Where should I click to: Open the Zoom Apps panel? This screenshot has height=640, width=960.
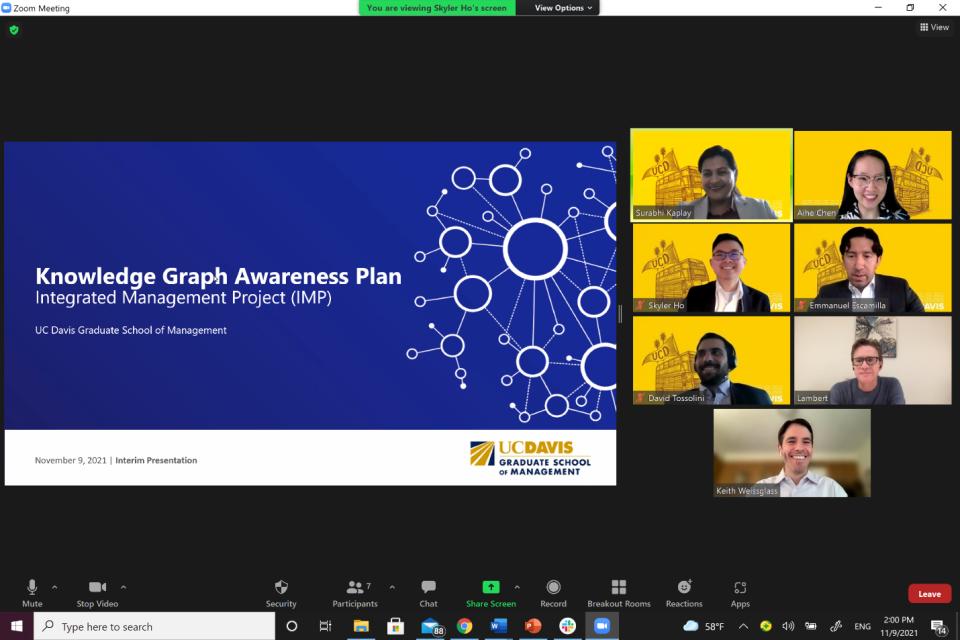(x=740, y=591)
